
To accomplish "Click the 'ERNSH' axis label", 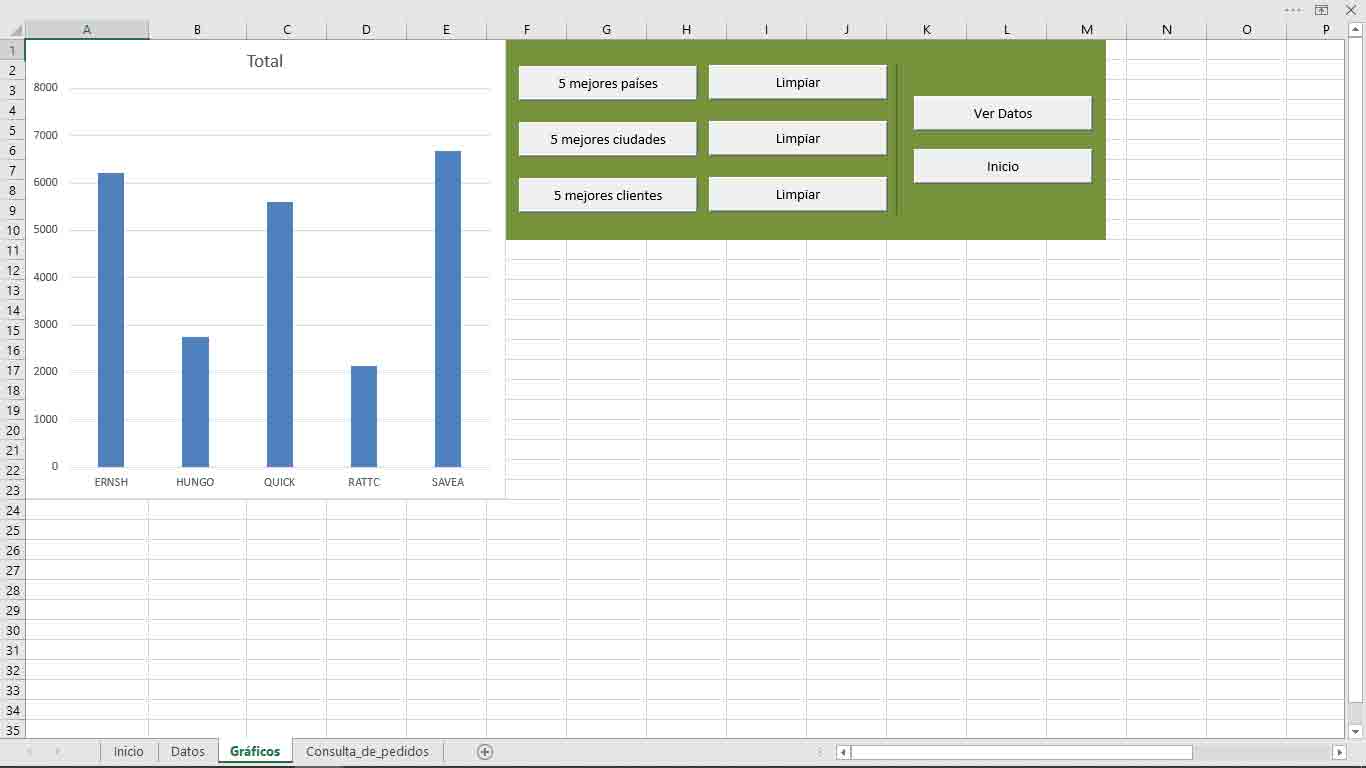I will pyautogui.click(x=111, y=482).
